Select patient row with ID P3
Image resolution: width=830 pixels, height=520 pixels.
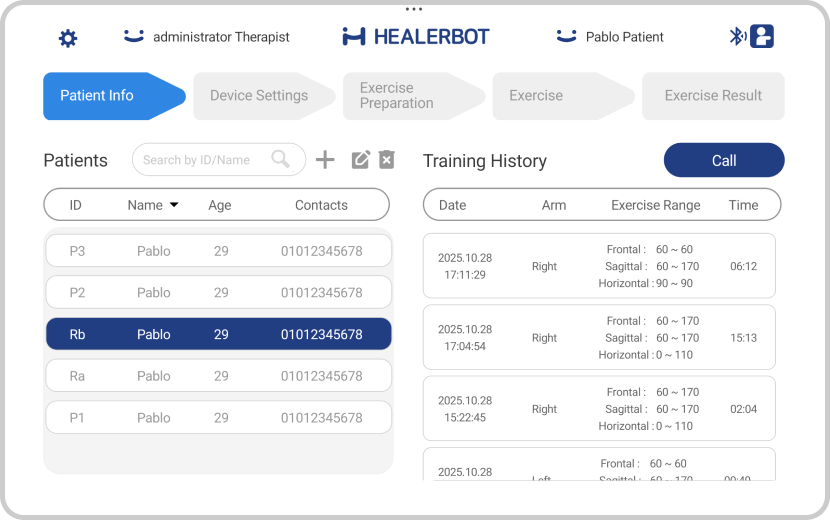(x=219, y=251)
